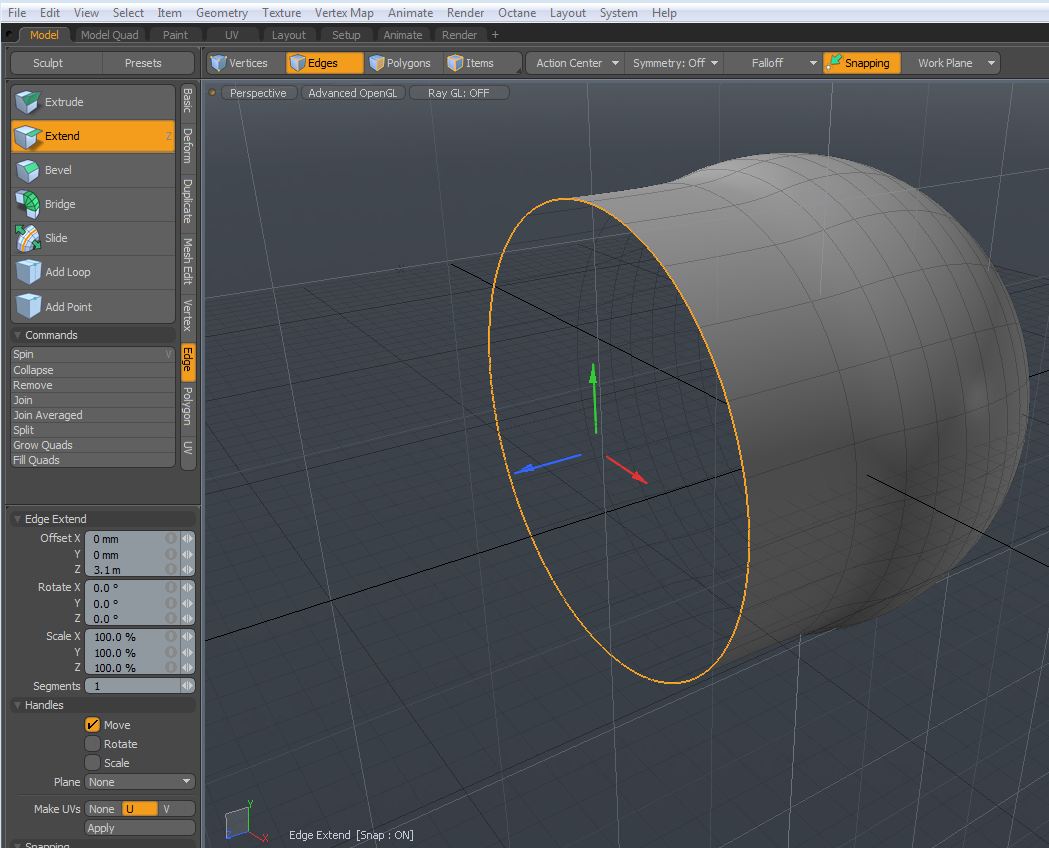Click the Rotate Y keyframe circle
This screenshot has height=848, width=1049.
171,603
